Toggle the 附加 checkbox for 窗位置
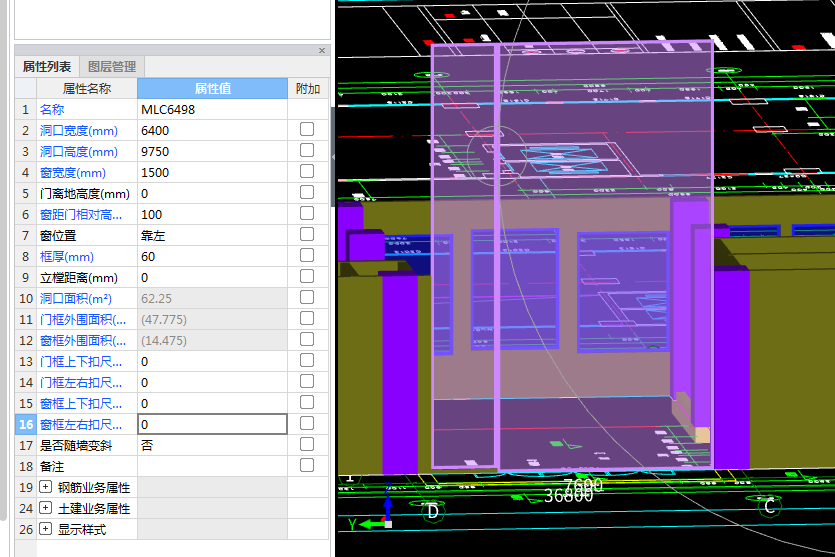Viewport: 835px width, 557px height. [x=307, y=234]
